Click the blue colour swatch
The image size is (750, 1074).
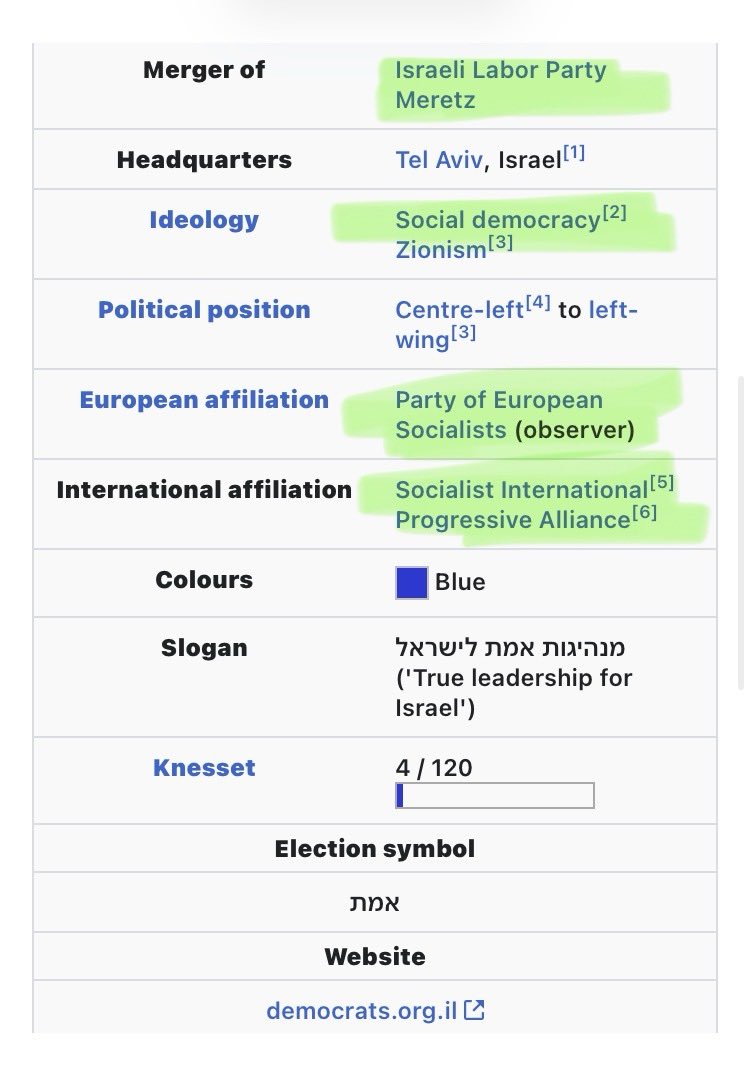point(412,583)
